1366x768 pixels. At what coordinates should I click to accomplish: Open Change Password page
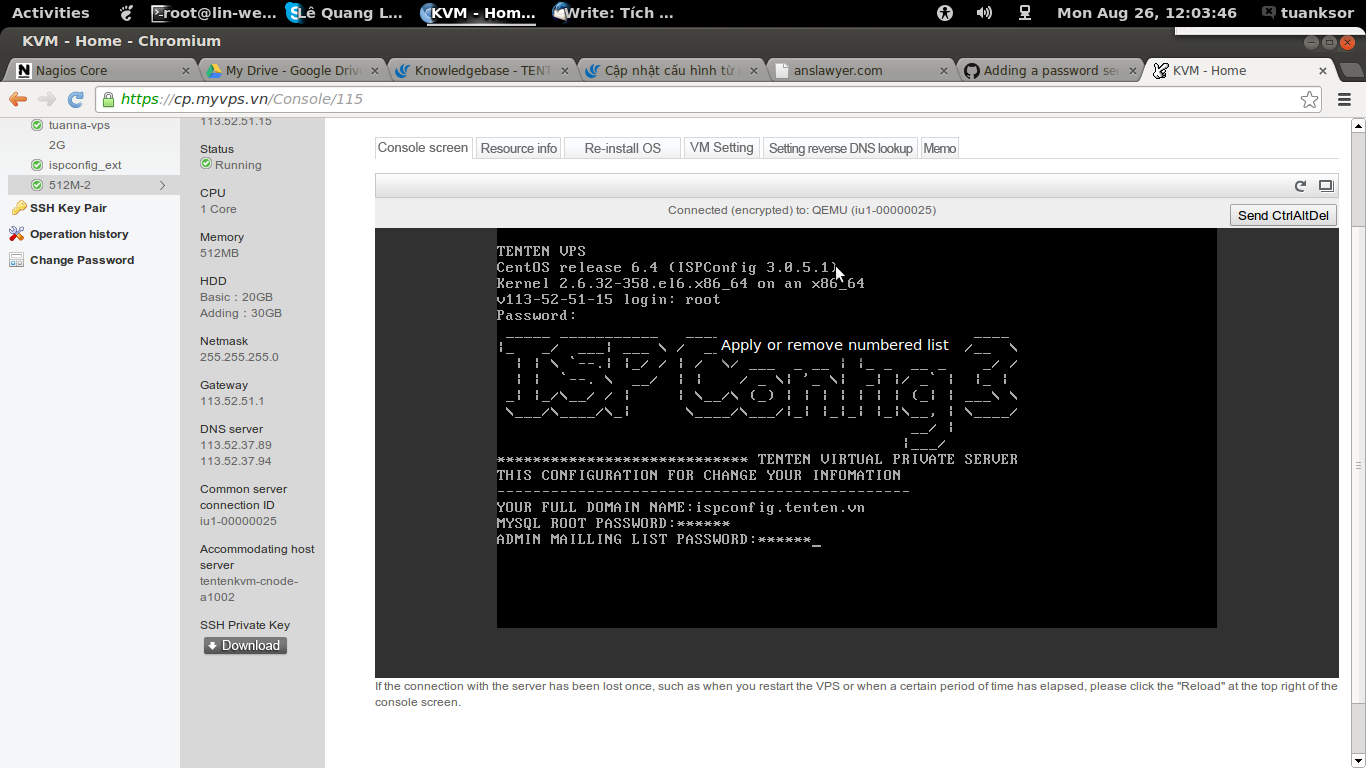(x=82, y=260)
